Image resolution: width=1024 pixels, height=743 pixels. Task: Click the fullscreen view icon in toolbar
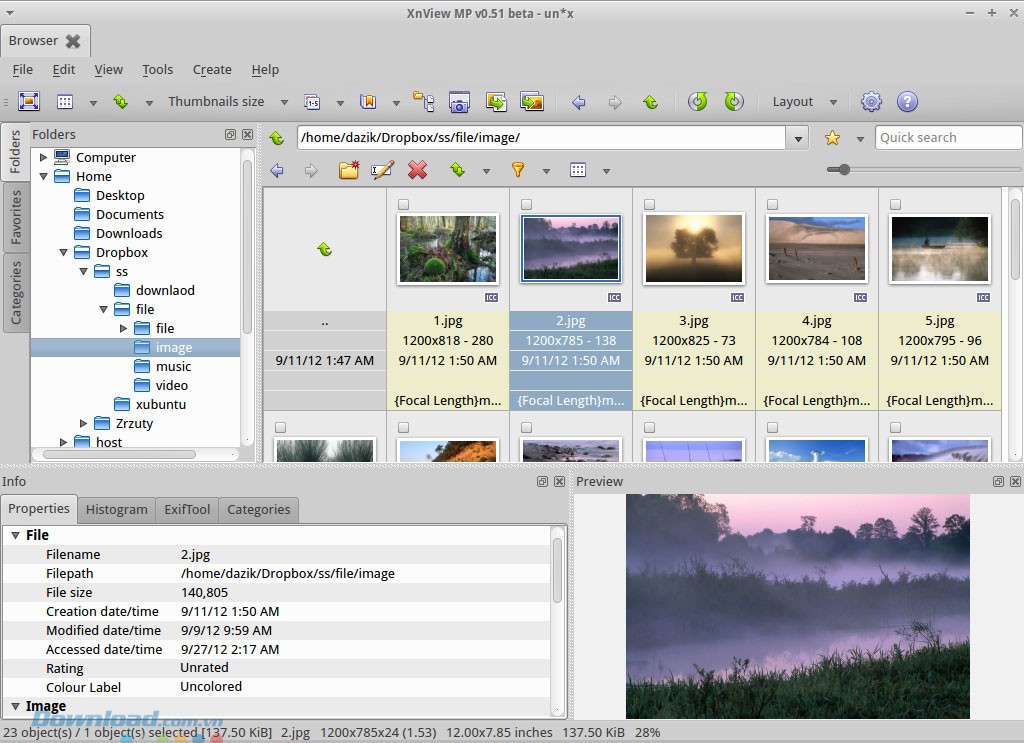28,101
